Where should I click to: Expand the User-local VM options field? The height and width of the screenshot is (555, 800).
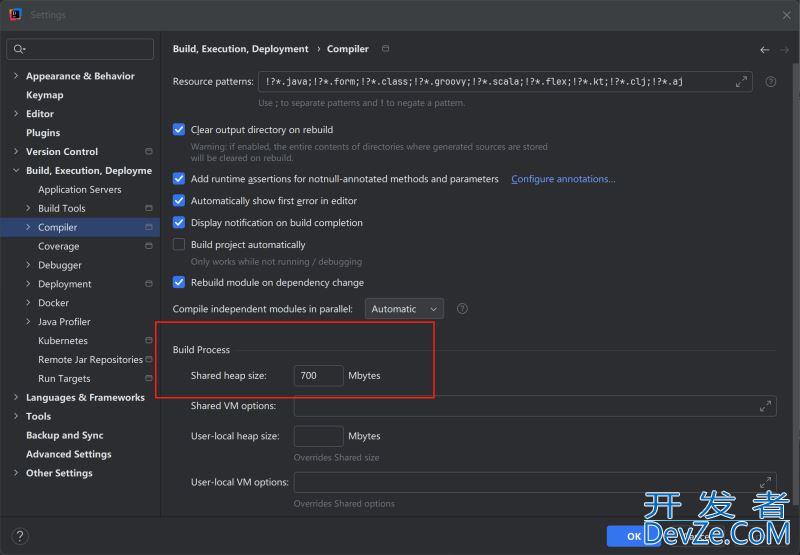click(765, 482)
